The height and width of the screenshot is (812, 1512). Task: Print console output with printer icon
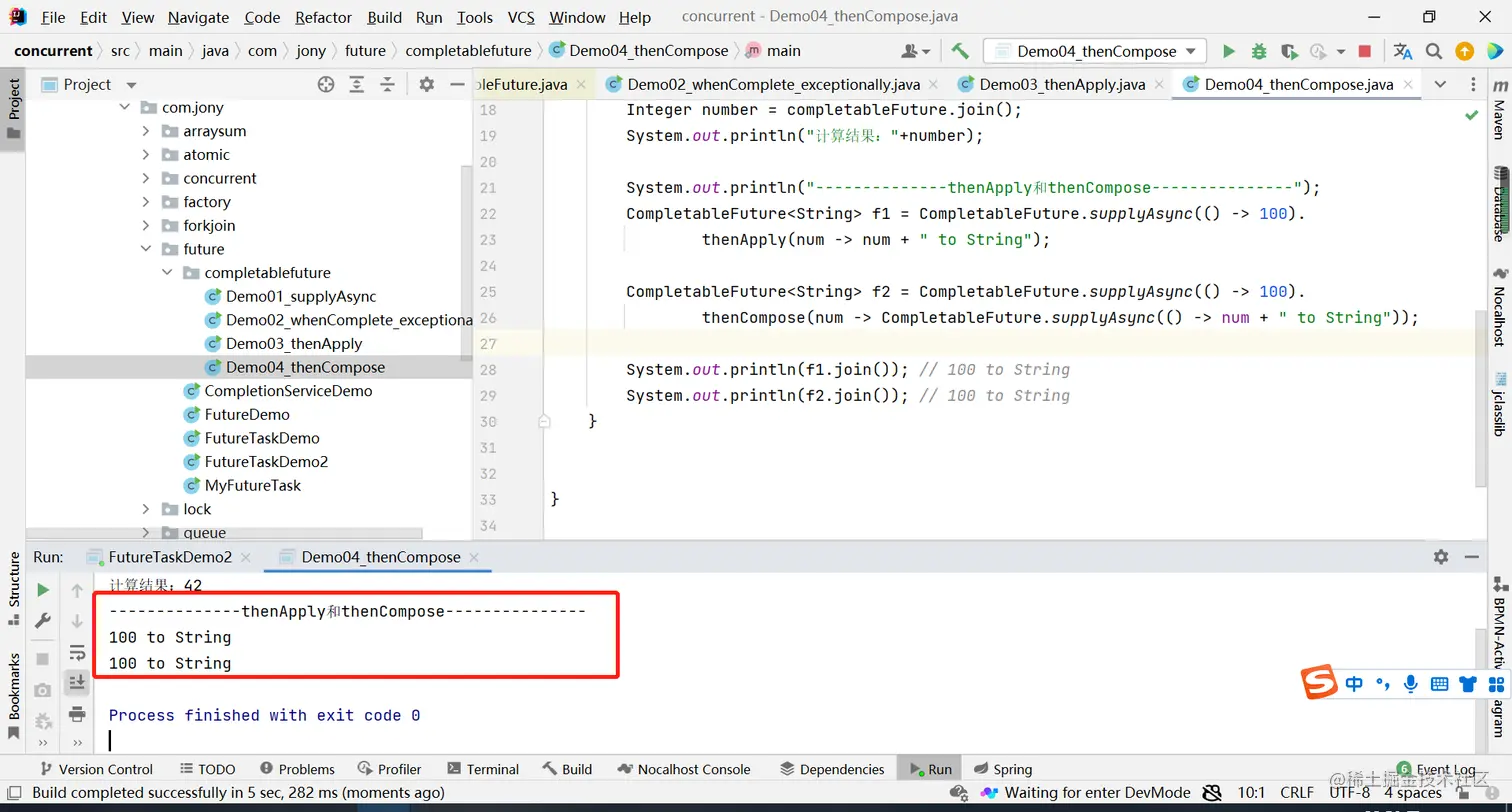coord(77,714)
